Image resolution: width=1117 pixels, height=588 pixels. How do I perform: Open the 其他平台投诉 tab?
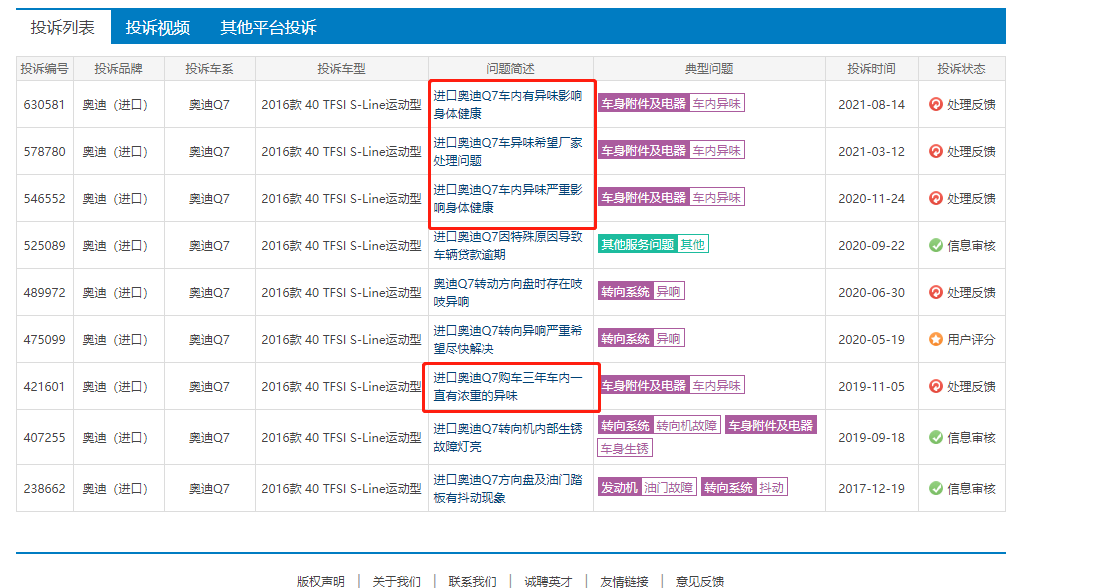tap(269, 27)
